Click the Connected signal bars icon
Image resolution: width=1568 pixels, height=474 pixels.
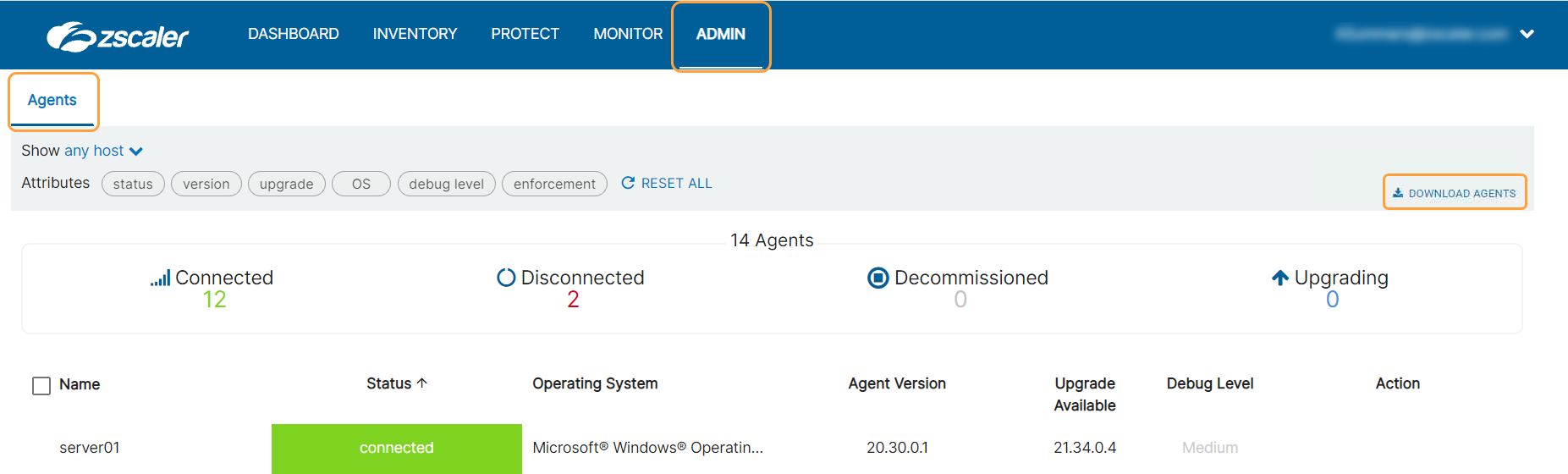161,278
